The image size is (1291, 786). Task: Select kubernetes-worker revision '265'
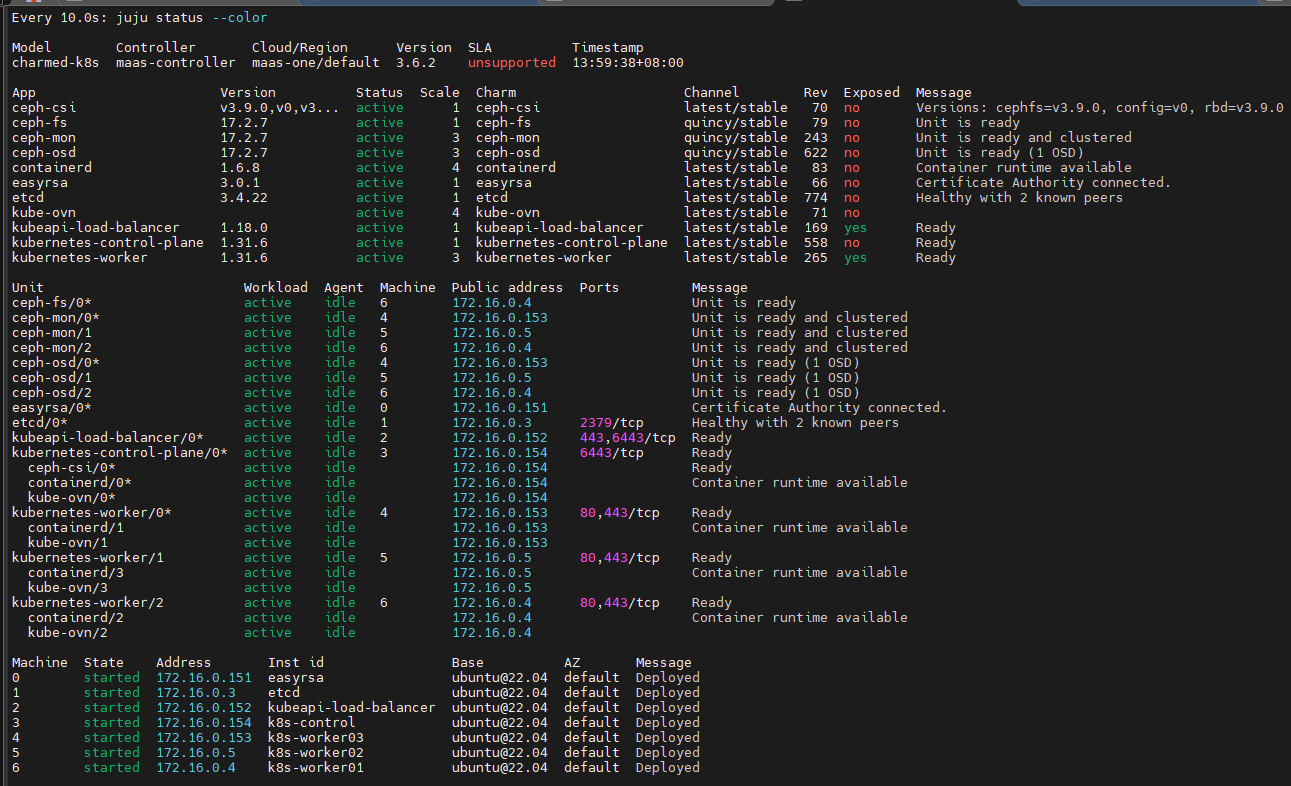coord(815,258)
